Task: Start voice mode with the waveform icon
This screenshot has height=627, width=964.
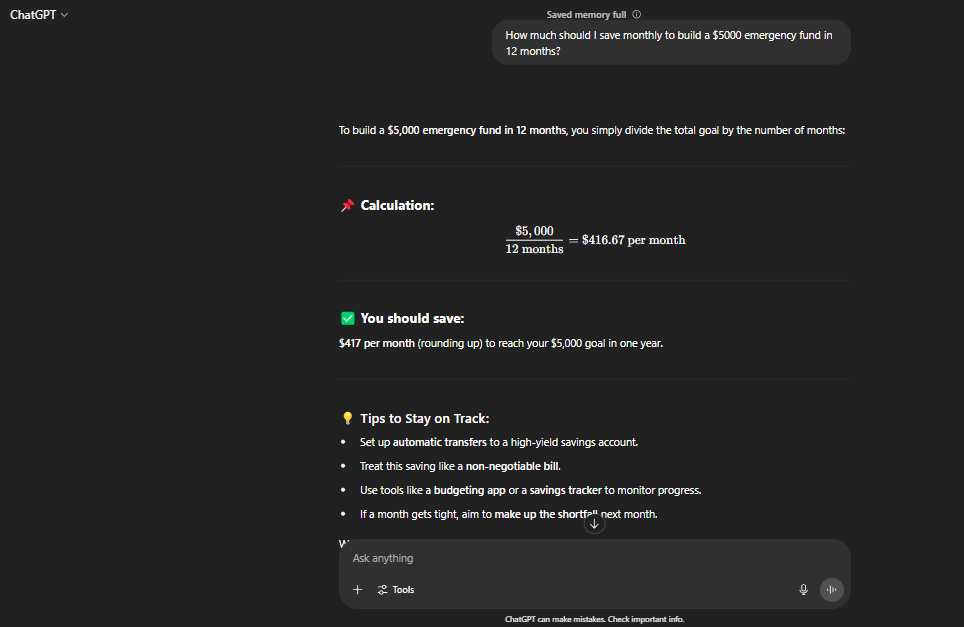Action: point(831,590)
